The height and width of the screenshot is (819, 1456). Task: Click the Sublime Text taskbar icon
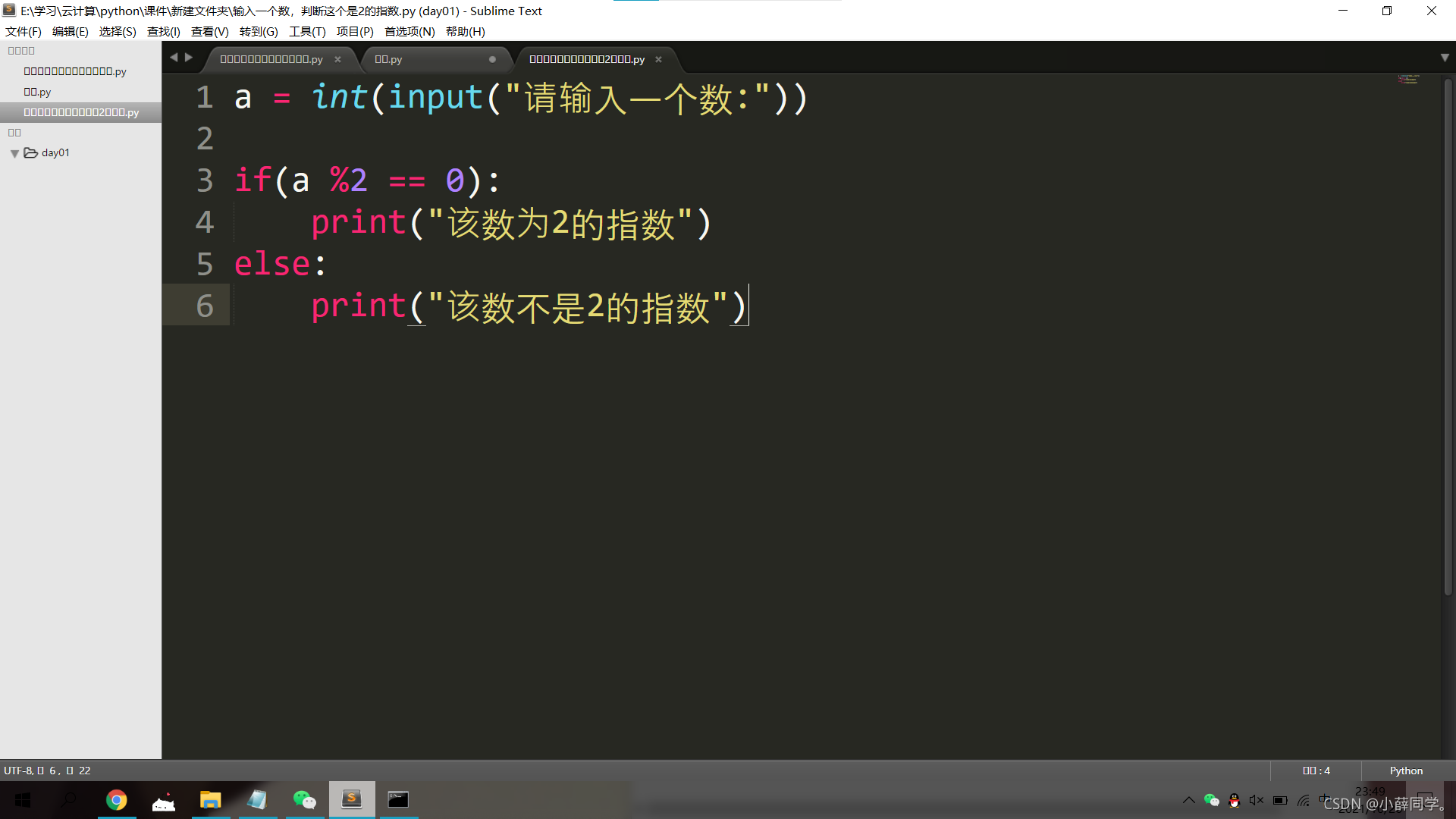(351, 800)
